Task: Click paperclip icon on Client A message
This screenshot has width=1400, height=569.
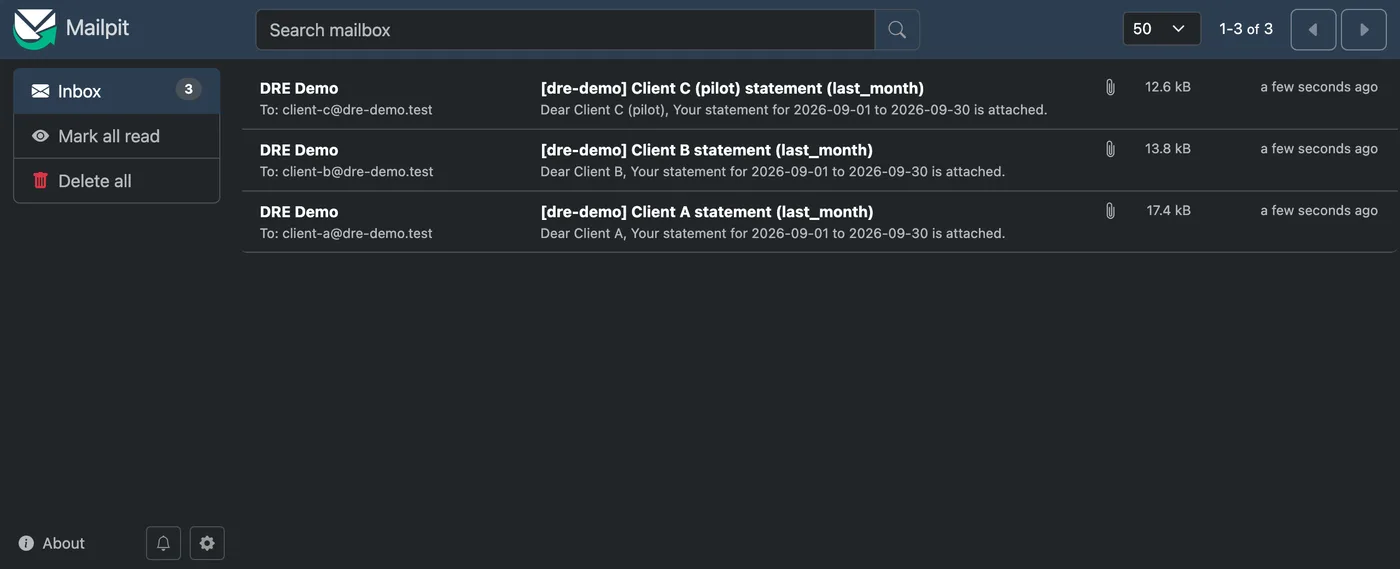Action: coord(1110,211)
